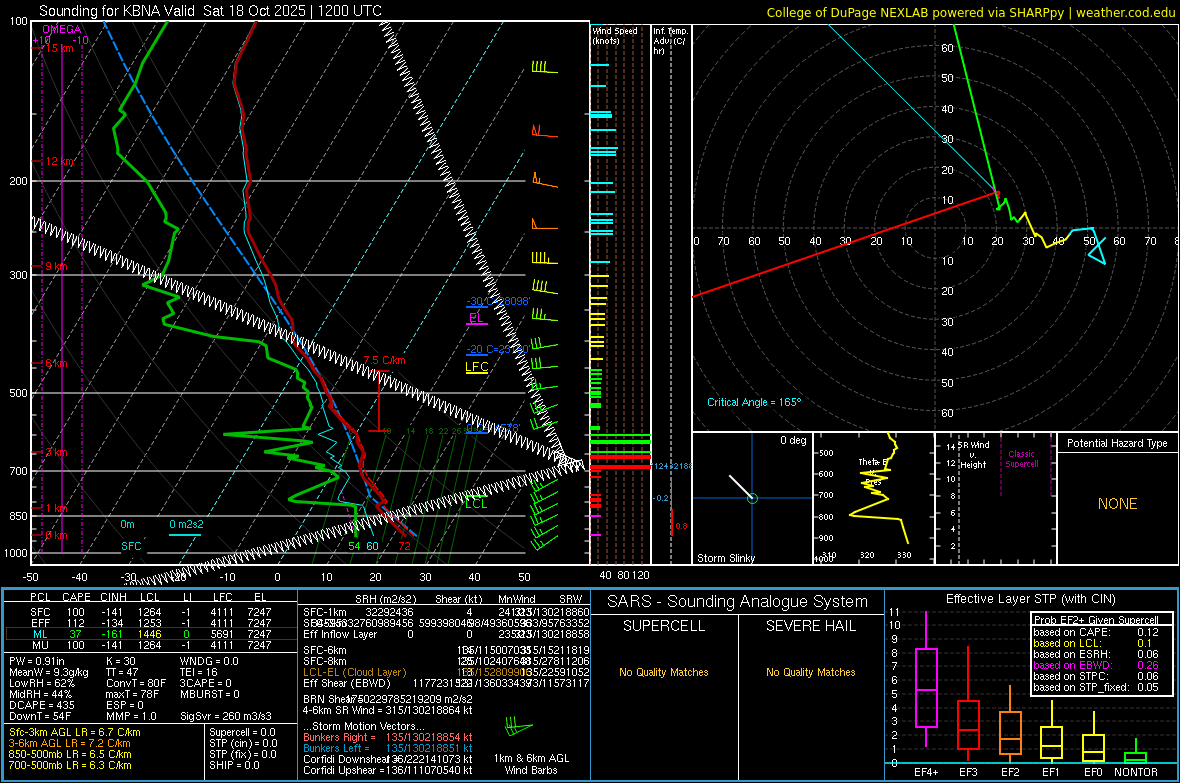
Task: Click the '700-500mb LR = 6.3 C/km' line
Action: pyautogui.click(x=70, y=765)
